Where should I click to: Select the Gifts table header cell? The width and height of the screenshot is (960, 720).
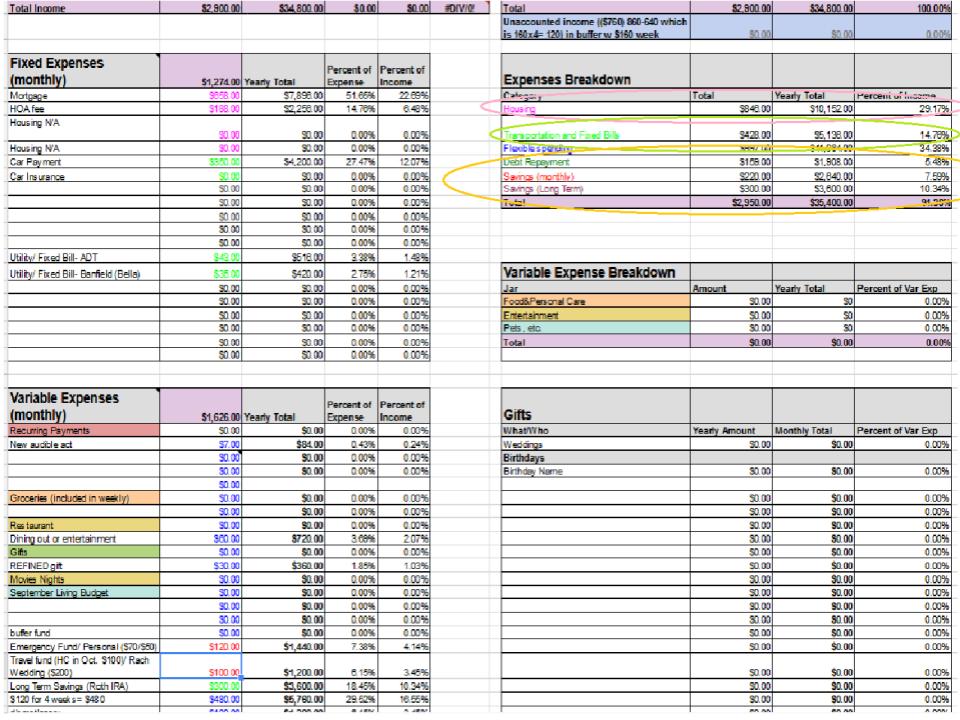595,407
